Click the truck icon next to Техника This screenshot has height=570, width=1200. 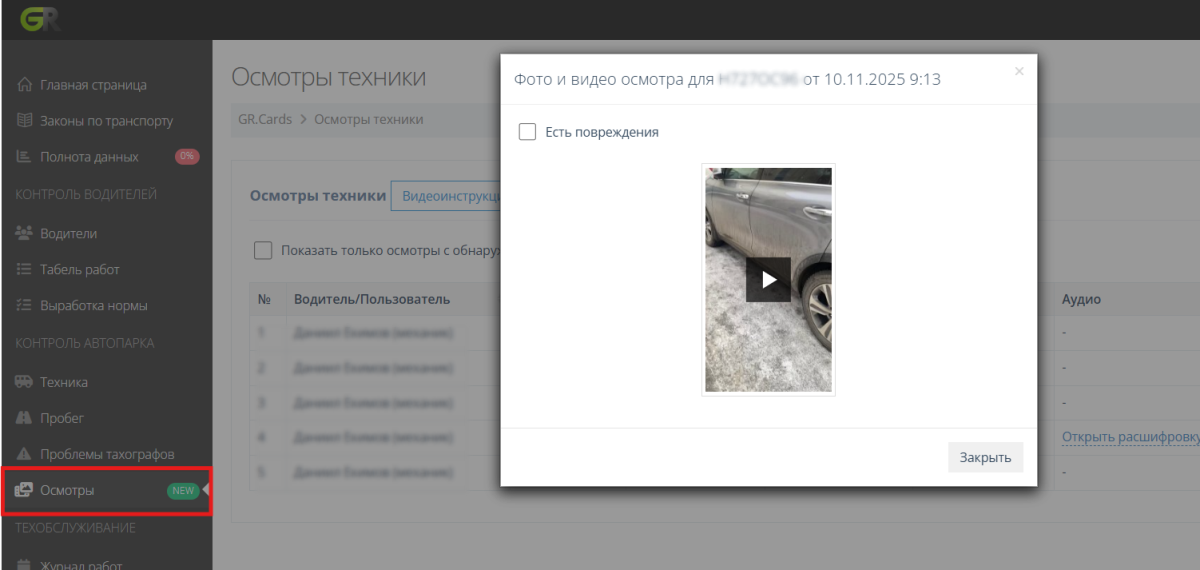click(x=25, y=382)
